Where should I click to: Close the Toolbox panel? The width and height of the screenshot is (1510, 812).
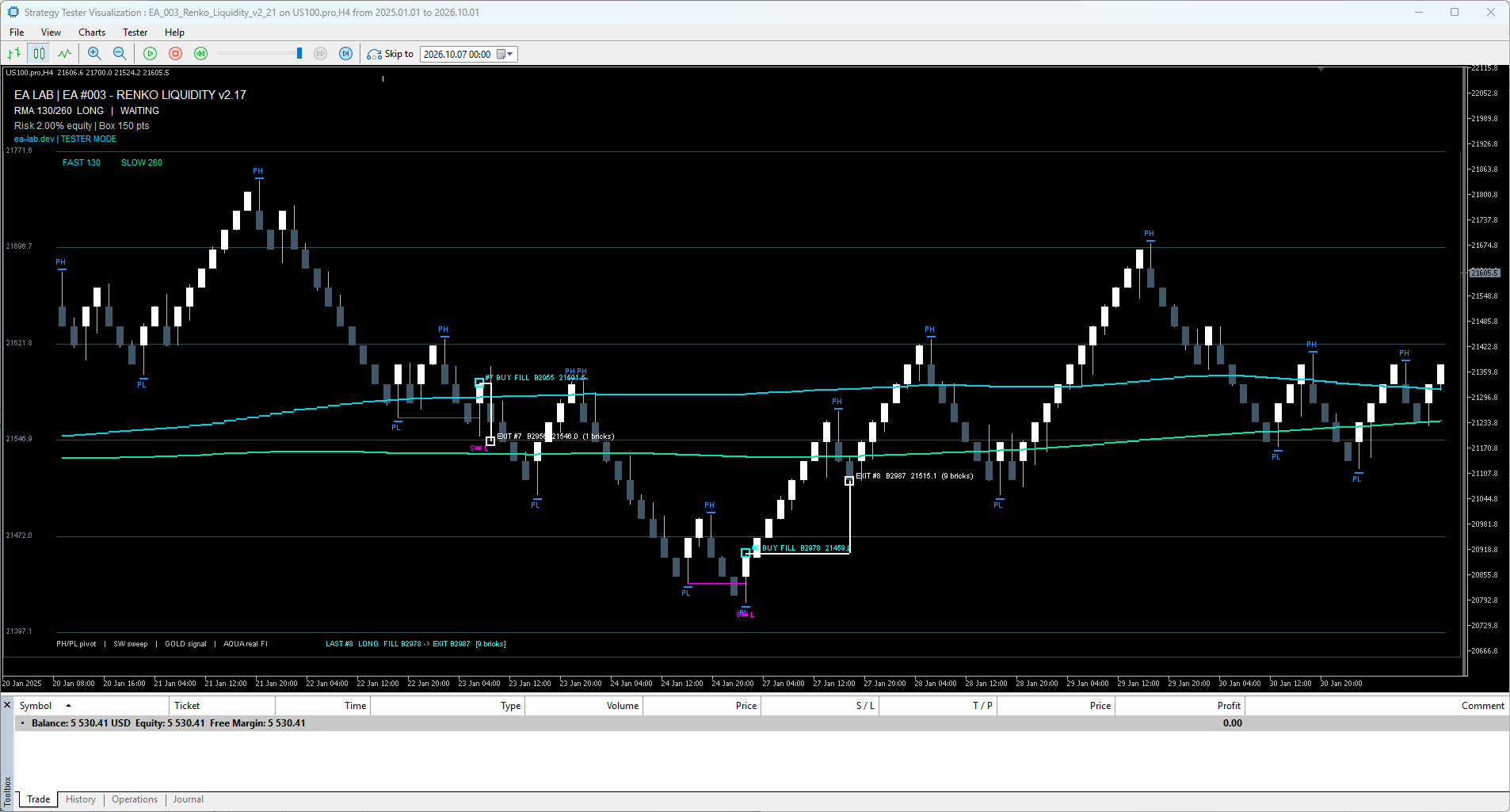point(7,705)
